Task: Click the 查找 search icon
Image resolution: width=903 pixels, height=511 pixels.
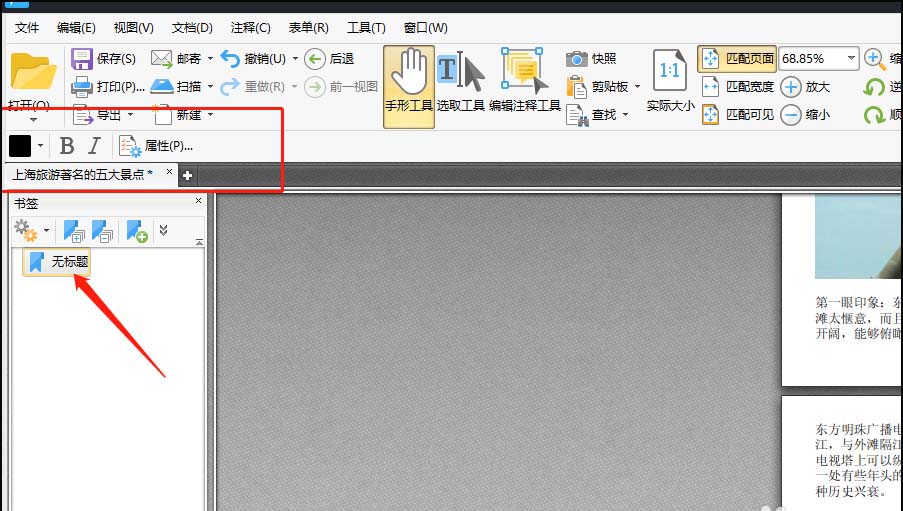Action: [577, 115]
